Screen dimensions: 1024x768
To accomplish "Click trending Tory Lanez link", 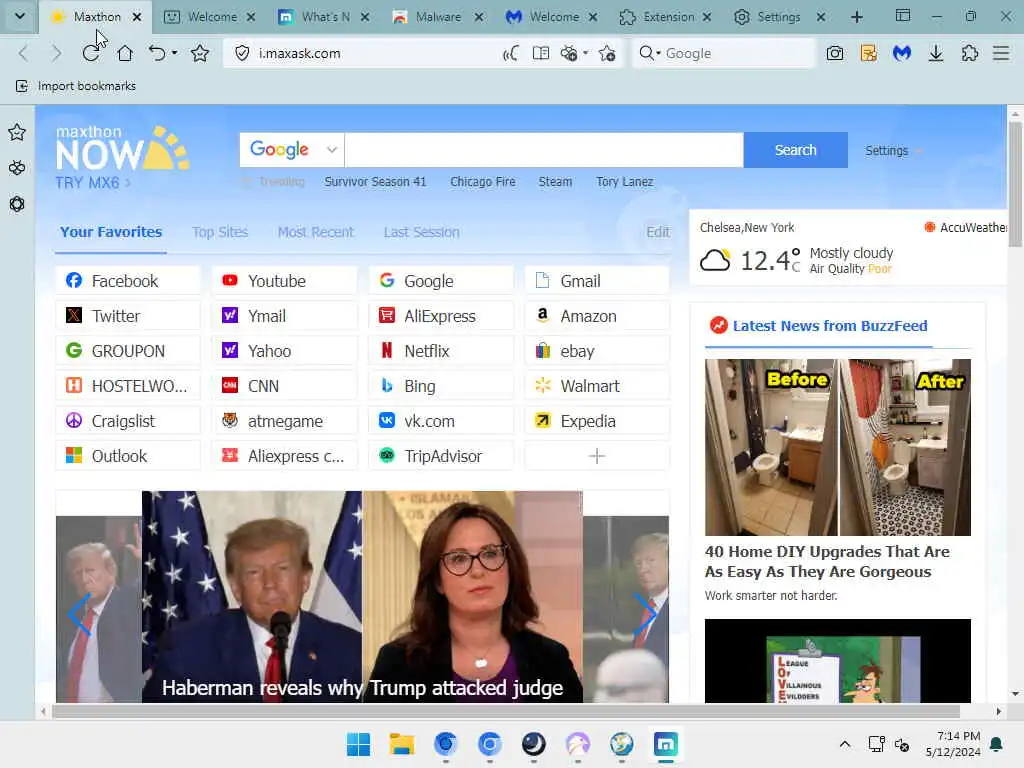I will tap(624, 182).
